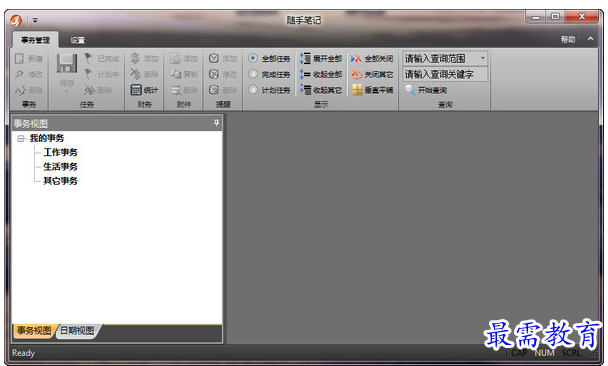Image resolution: width=608 pixels, height=366 pixels.
Task: Mark the task as 已完成
Action: [102, 59]
